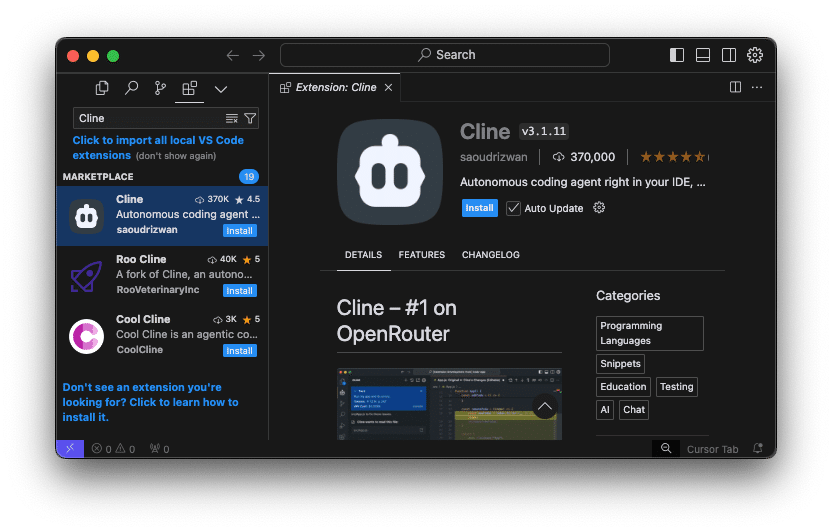Clear extension search results icon

pos(232,118)
